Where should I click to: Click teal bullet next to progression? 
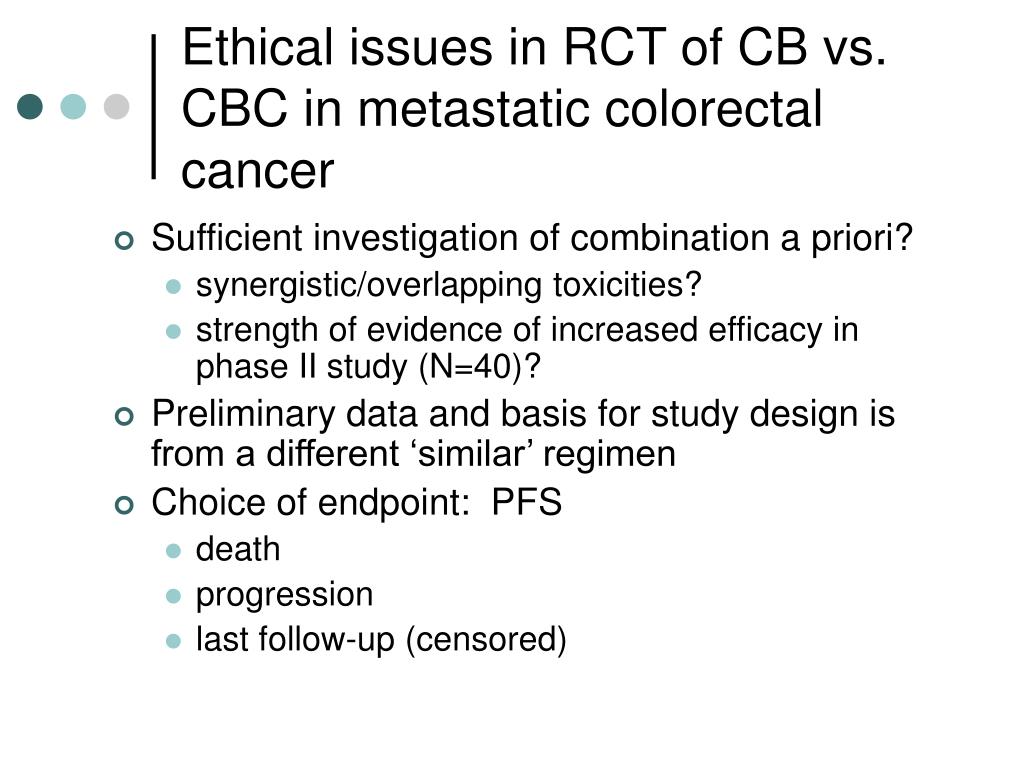173,596
